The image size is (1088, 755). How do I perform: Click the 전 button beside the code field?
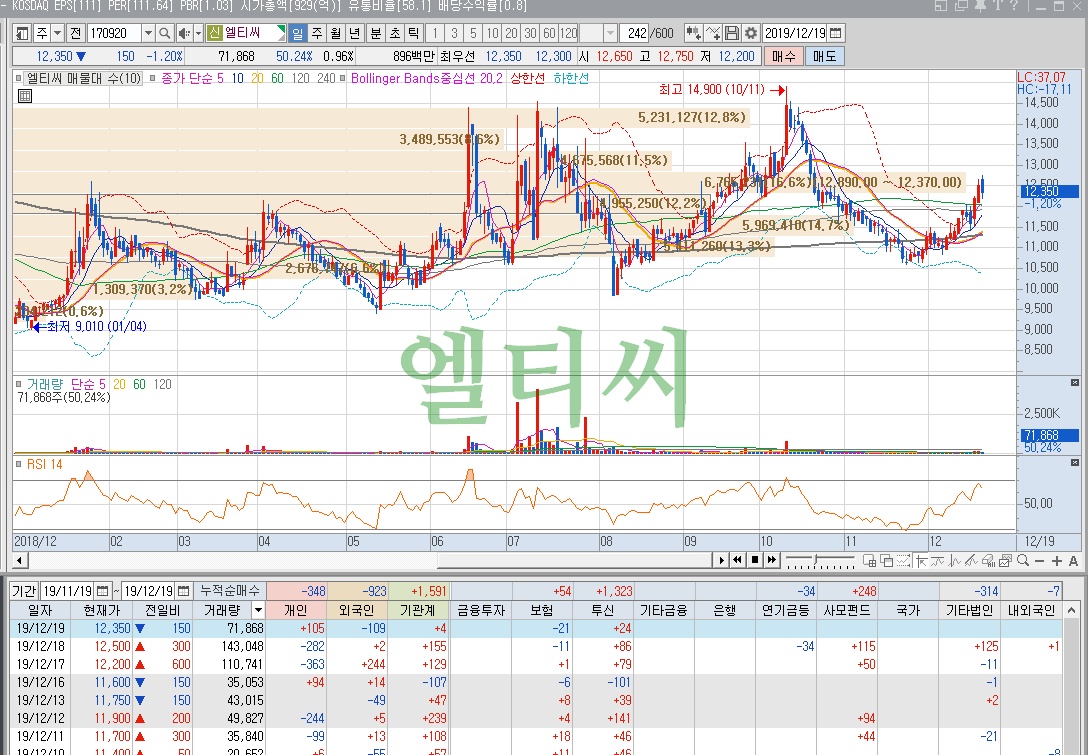click(76, 33)
